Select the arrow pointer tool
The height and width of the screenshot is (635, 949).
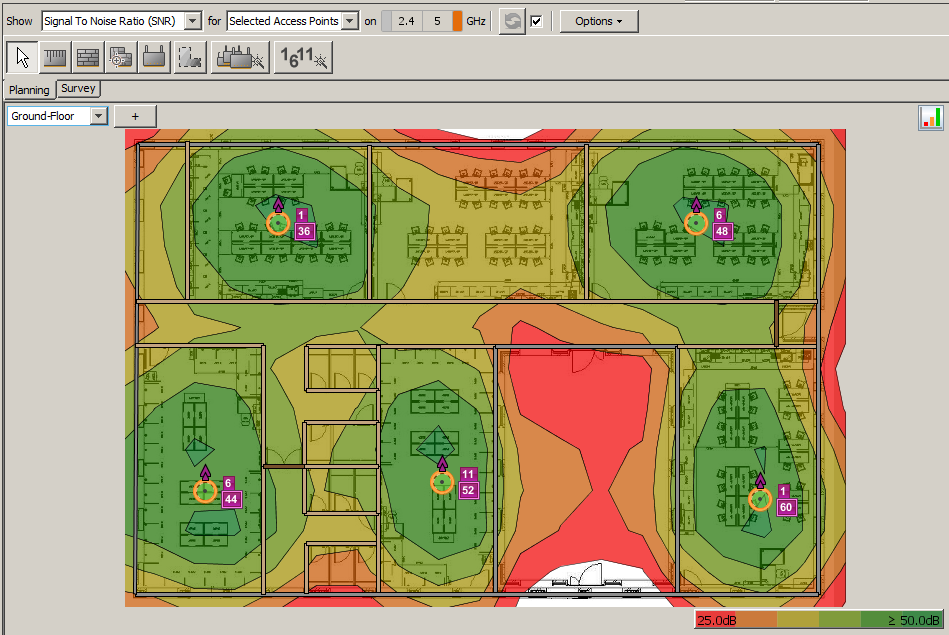[x=22, y=58]
